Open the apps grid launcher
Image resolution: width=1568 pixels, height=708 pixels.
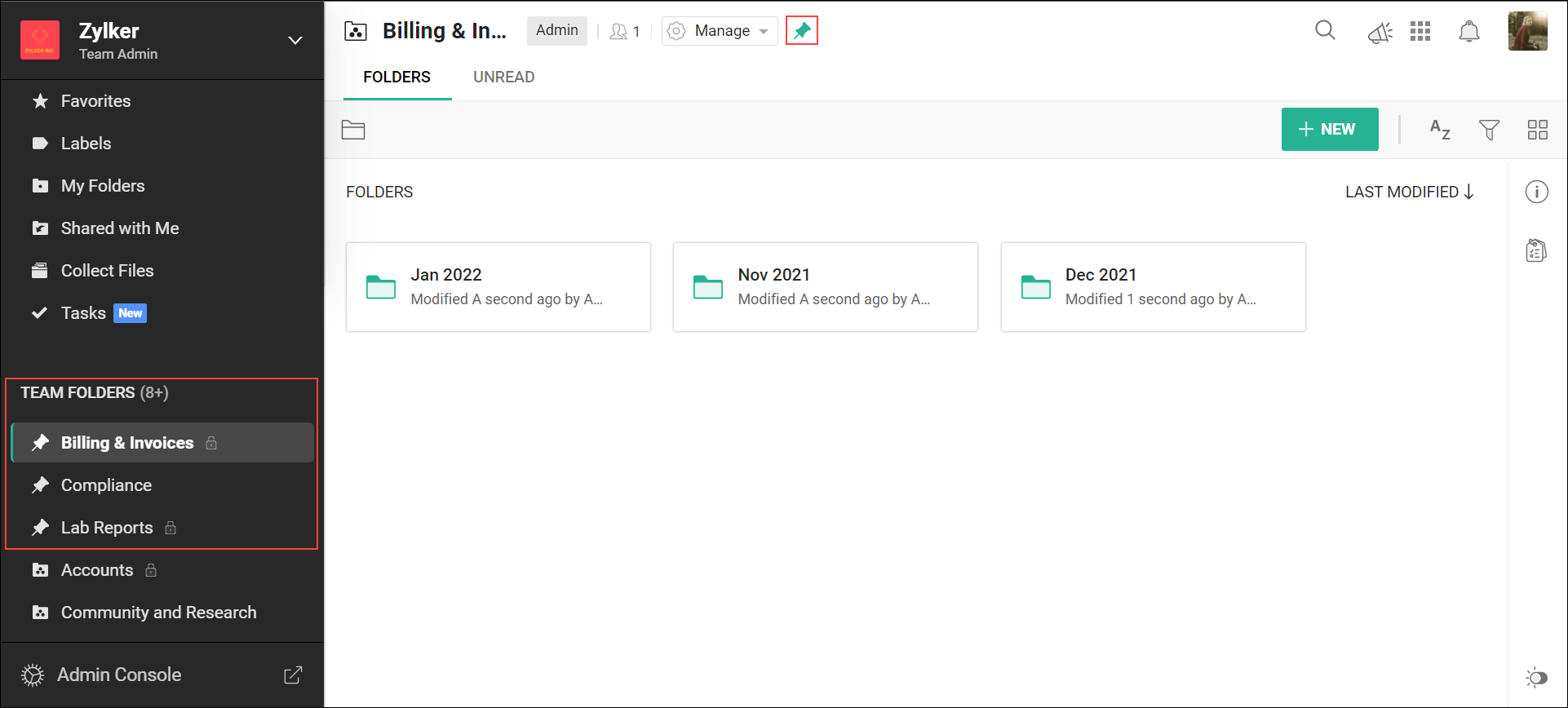(x=1420, y=31)
